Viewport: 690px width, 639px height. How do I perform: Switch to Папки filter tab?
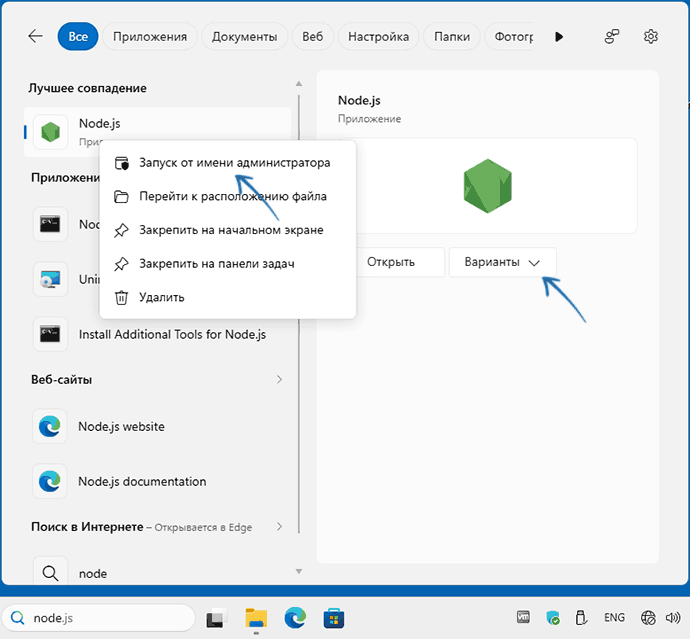(452, 37)
